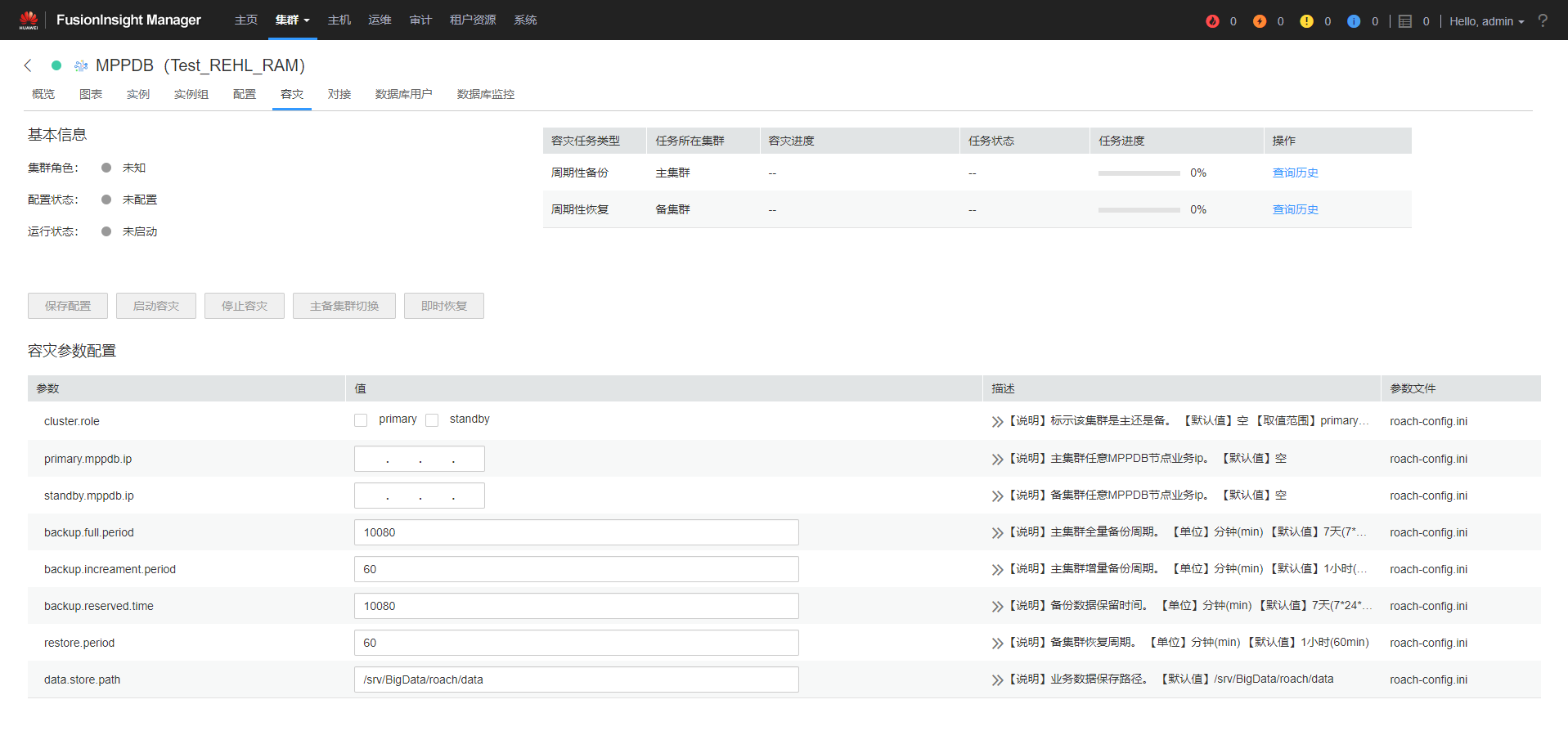
Task: Open 审计 in top navigation
Action: tap(420, 20)
